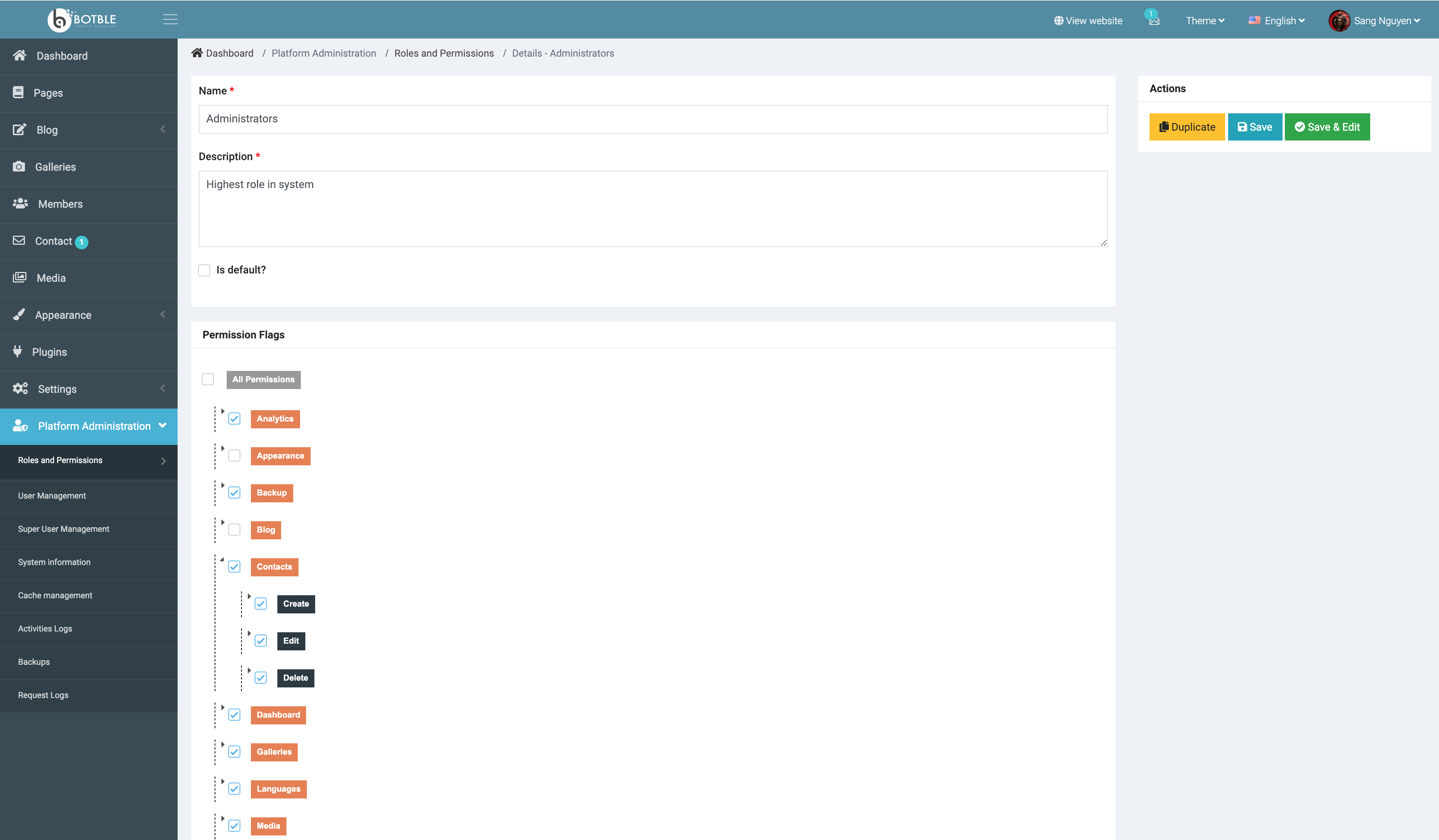Click the plug icon beside Plugins
The image size is (1439, 840).
tap(18, 352)
